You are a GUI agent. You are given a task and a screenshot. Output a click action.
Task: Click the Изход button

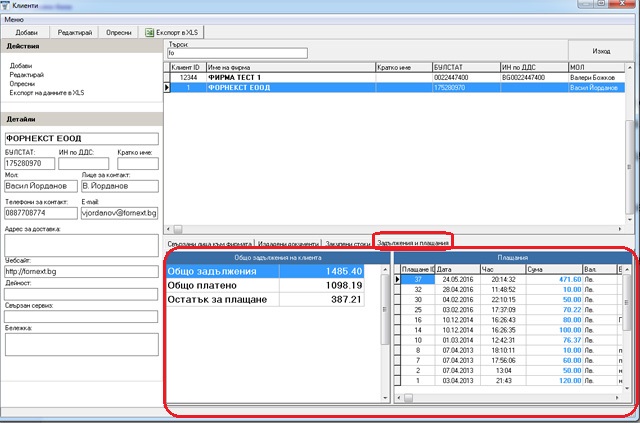[x=601, y=51]
